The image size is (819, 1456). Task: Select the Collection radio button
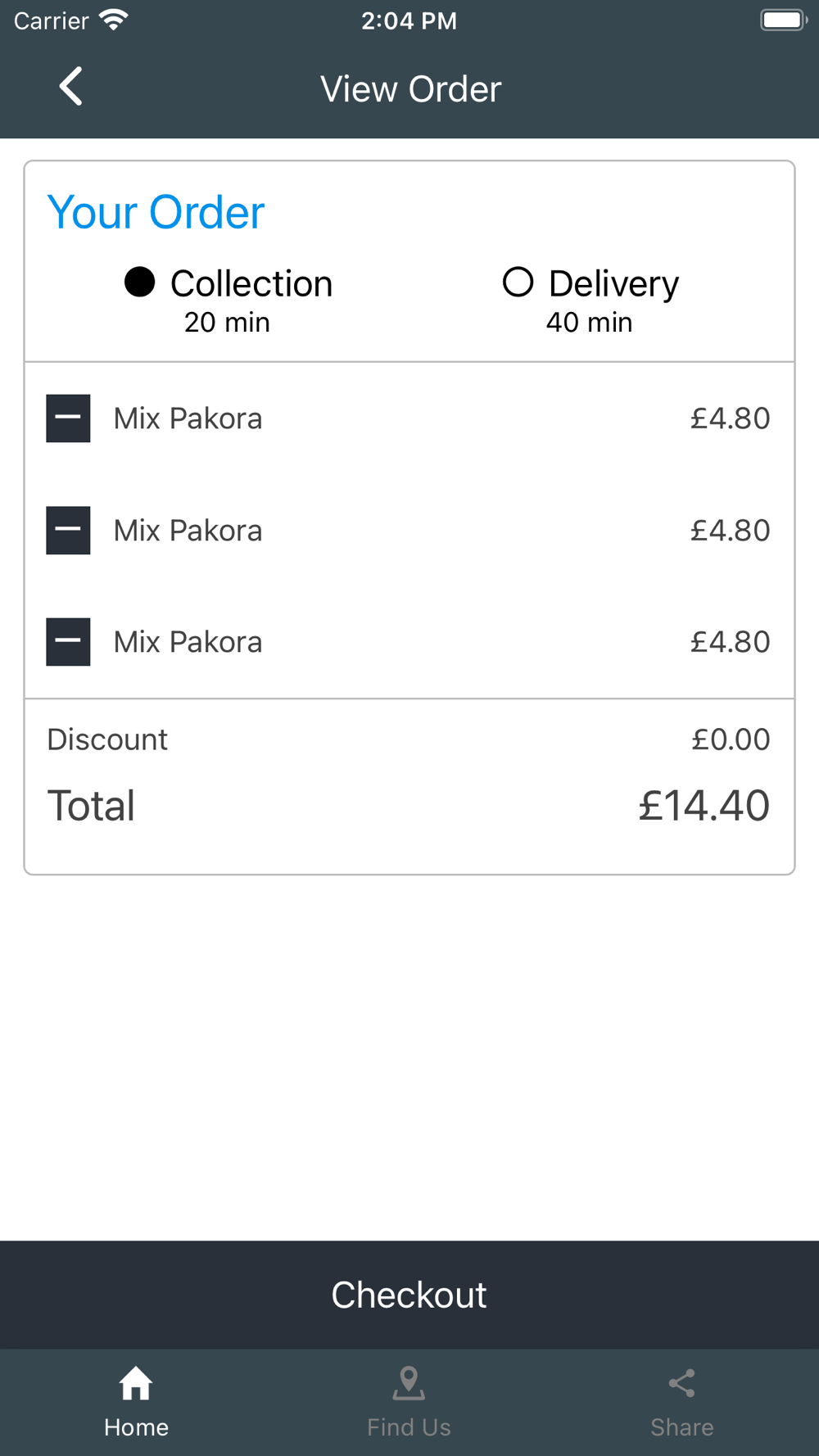tap(140, 282)
